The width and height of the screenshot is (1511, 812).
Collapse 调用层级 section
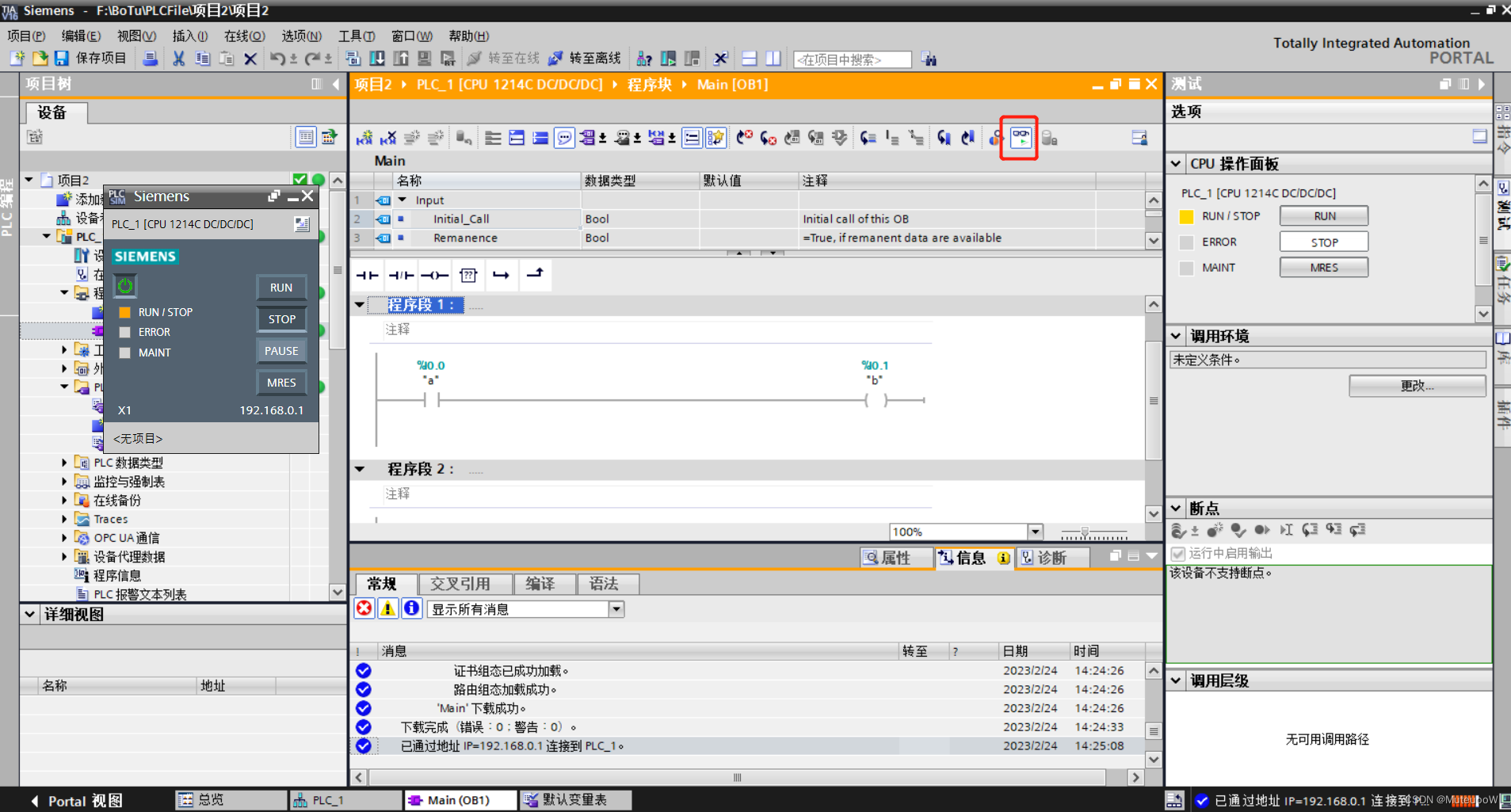point(1176,680)
